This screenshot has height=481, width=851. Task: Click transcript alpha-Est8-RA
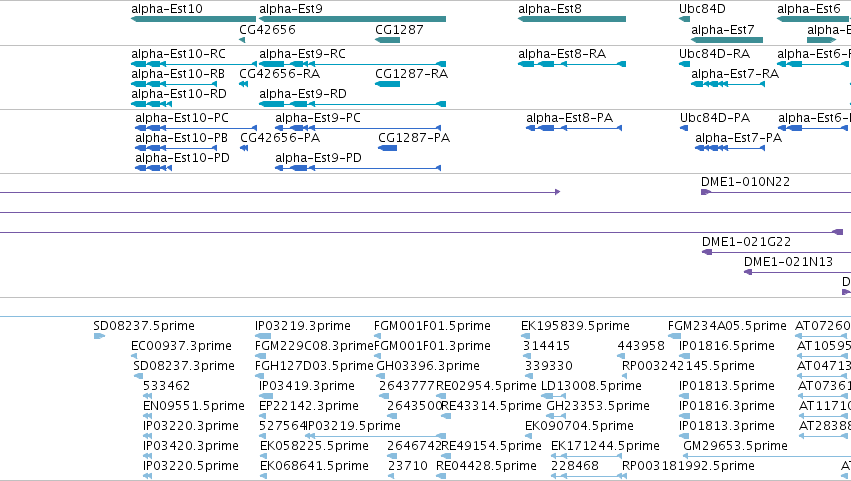(x=572, y=64)
